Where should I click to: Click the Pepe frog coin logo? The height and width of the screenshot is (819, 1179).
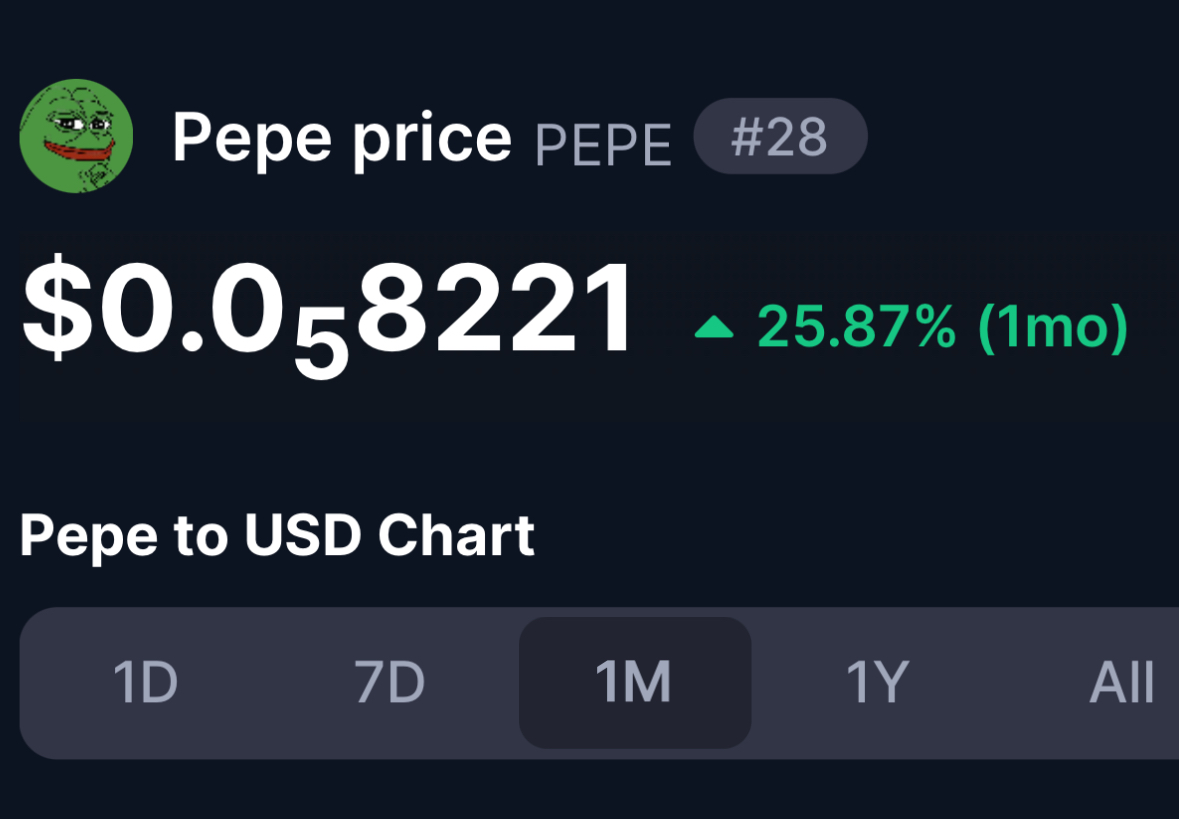tap(76, 136)
